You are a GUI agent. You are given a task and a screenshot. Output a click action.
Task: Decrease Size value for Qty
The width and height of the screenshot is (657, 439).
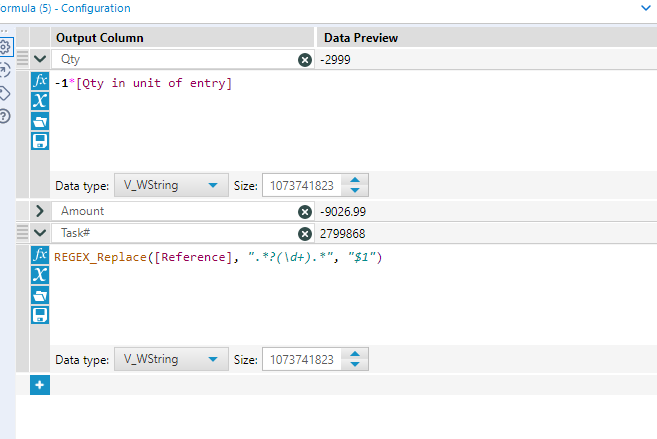pyautogui.click(x=355, y=190)
